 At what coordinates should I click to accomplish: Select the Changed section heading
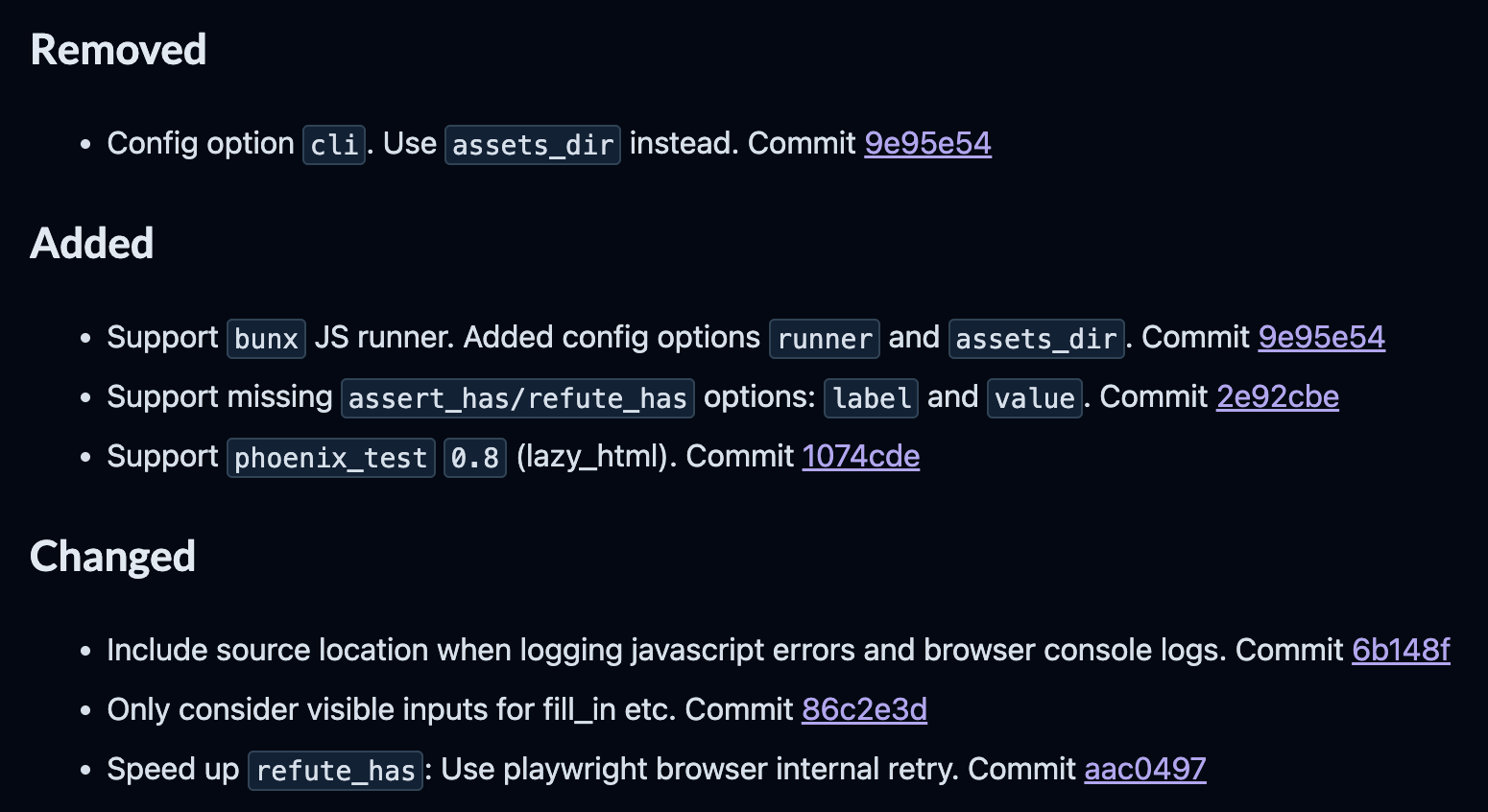[112, 557]
